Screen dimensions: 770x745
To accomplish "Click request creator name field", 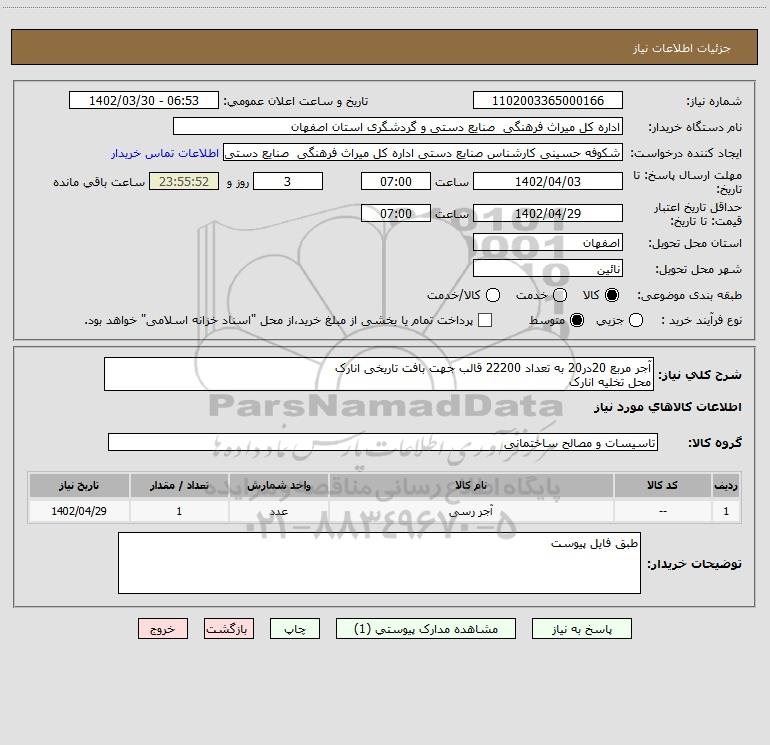I will click(423, 153).
